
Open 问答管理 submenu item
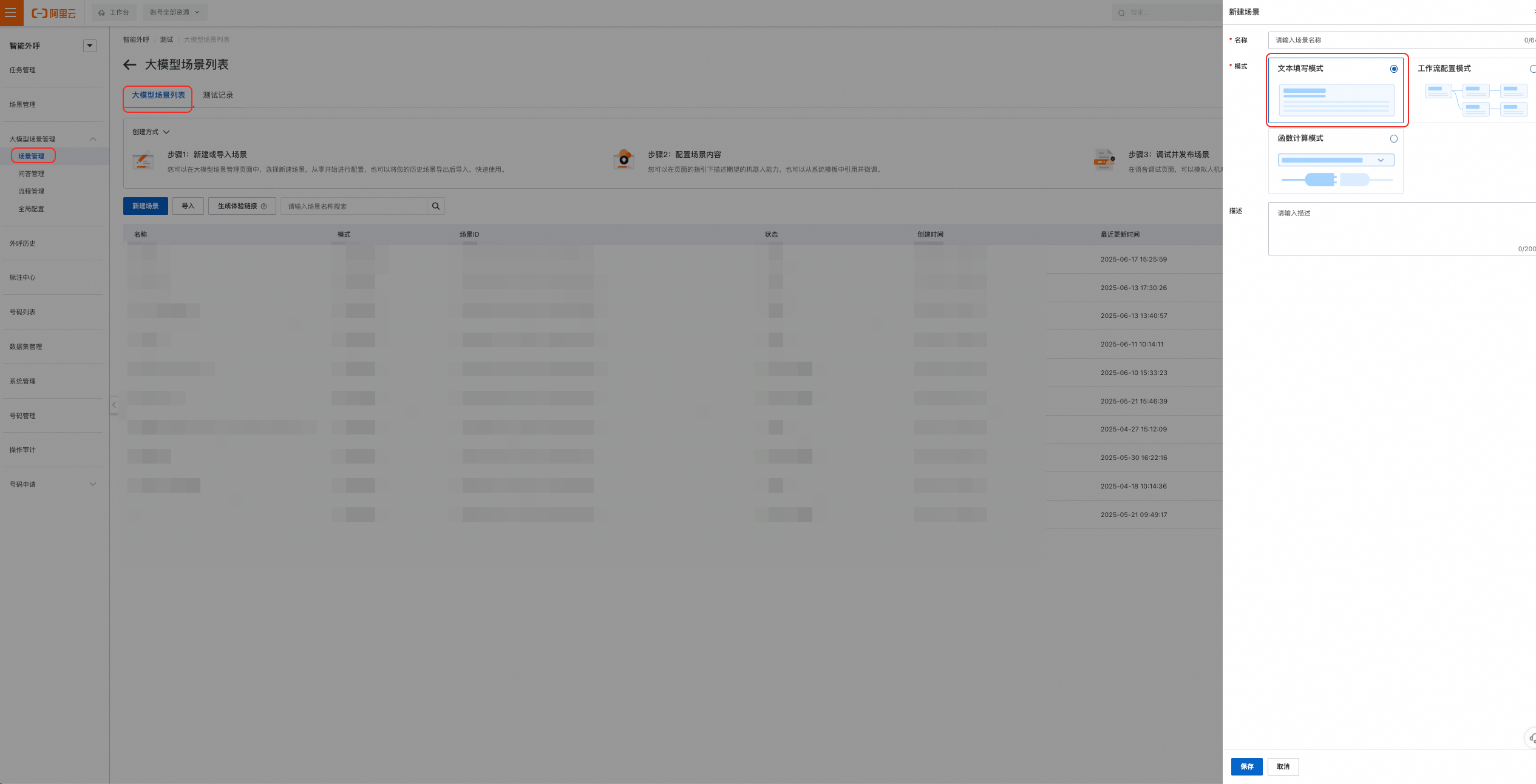point(31,174)
